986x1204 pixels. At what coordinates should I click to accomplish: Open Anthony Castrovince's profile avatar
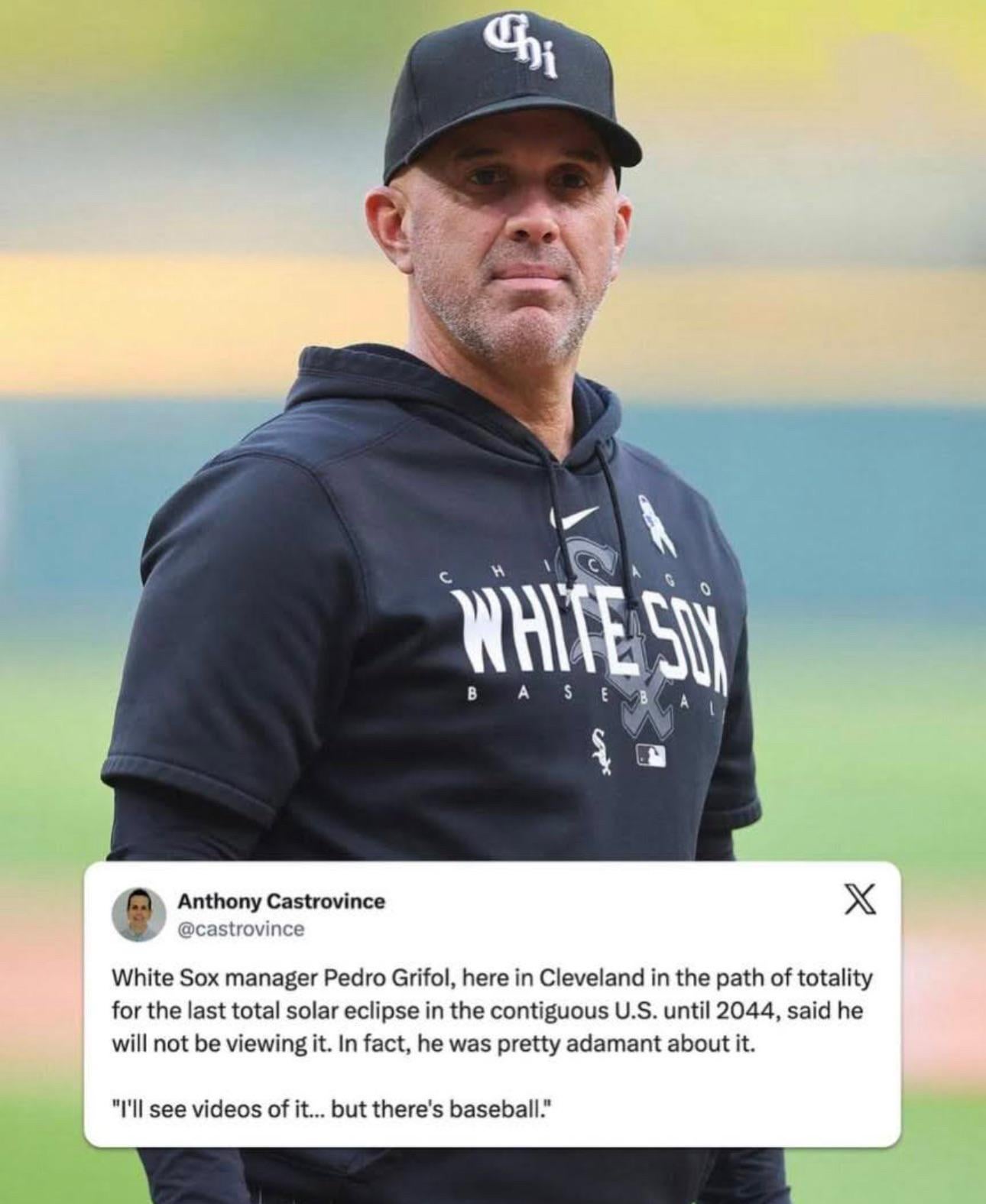click(x=140, y=914)
